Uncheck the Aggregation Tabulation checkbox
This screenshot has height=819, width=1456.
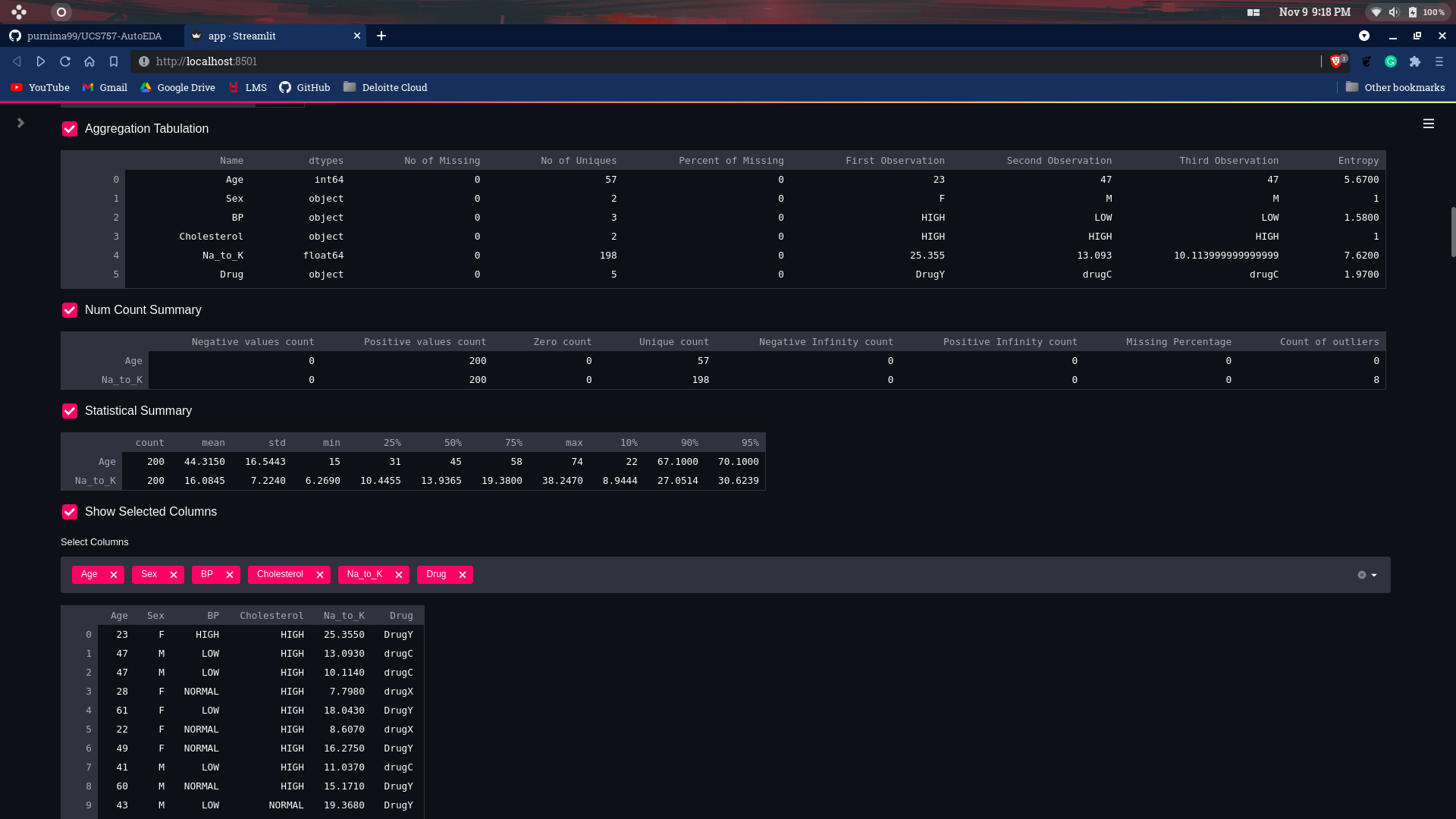(x=70, y=129)
